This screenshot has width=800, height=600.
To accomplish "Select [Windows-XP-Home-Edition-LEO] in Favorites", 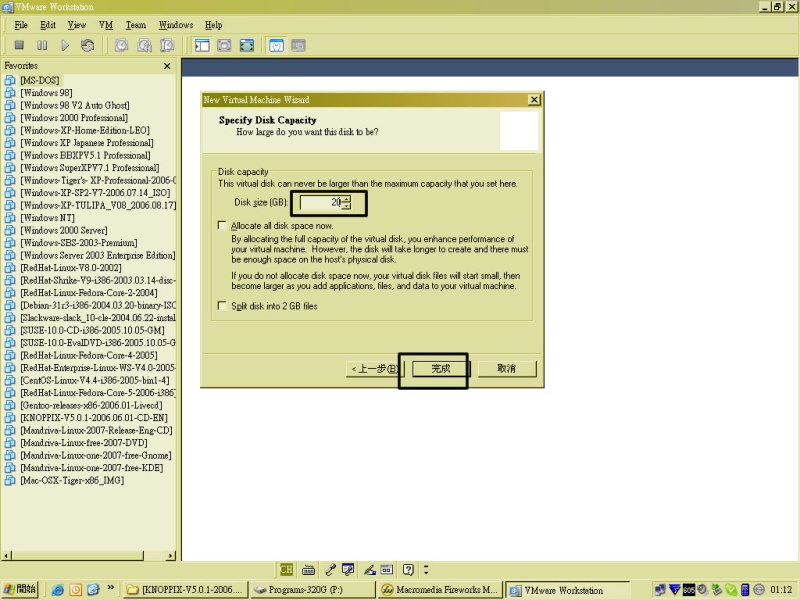I will [85, 130].
